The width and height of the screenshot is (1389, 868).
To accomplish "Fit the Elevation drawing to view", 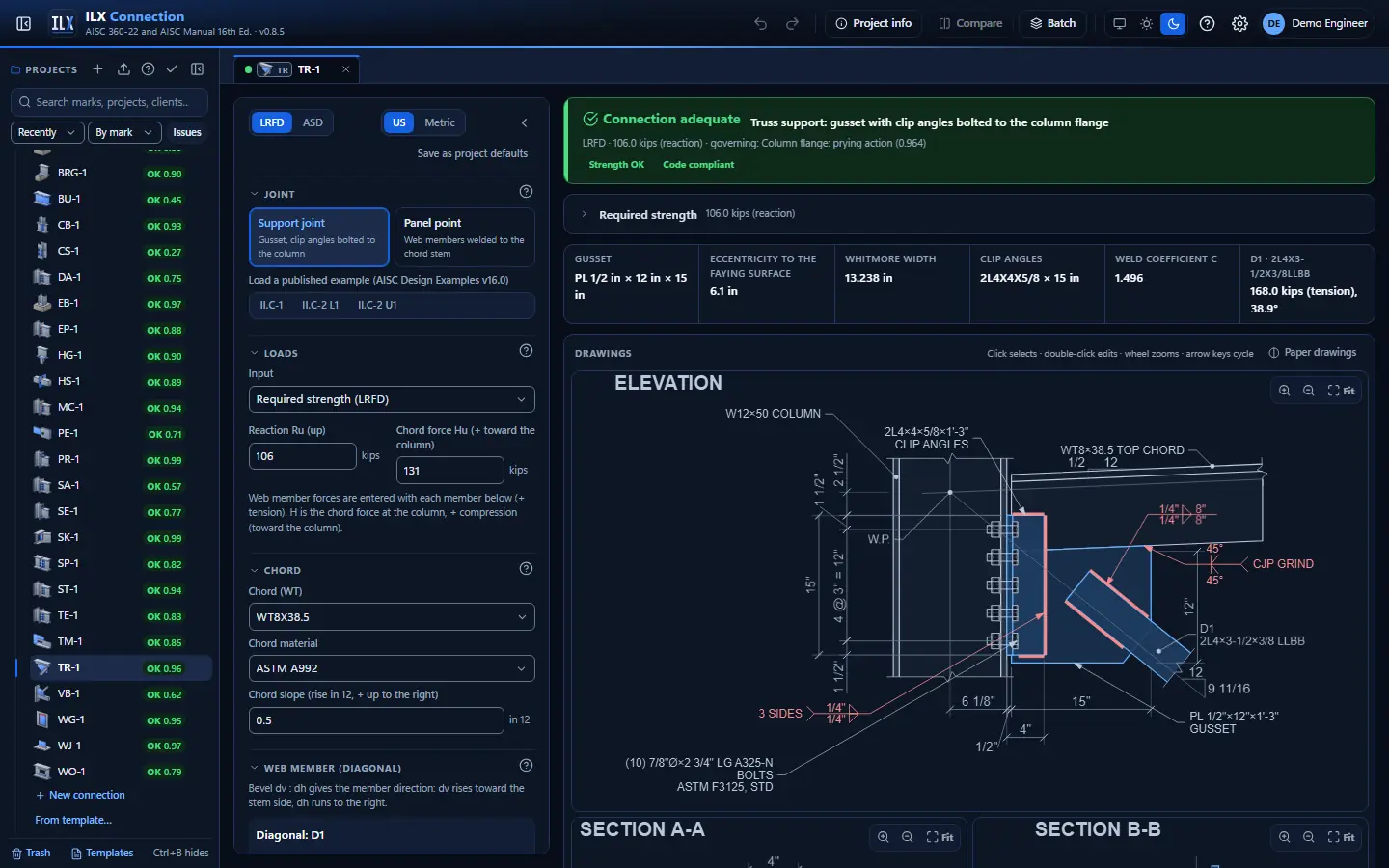I will click(1341, 391).
